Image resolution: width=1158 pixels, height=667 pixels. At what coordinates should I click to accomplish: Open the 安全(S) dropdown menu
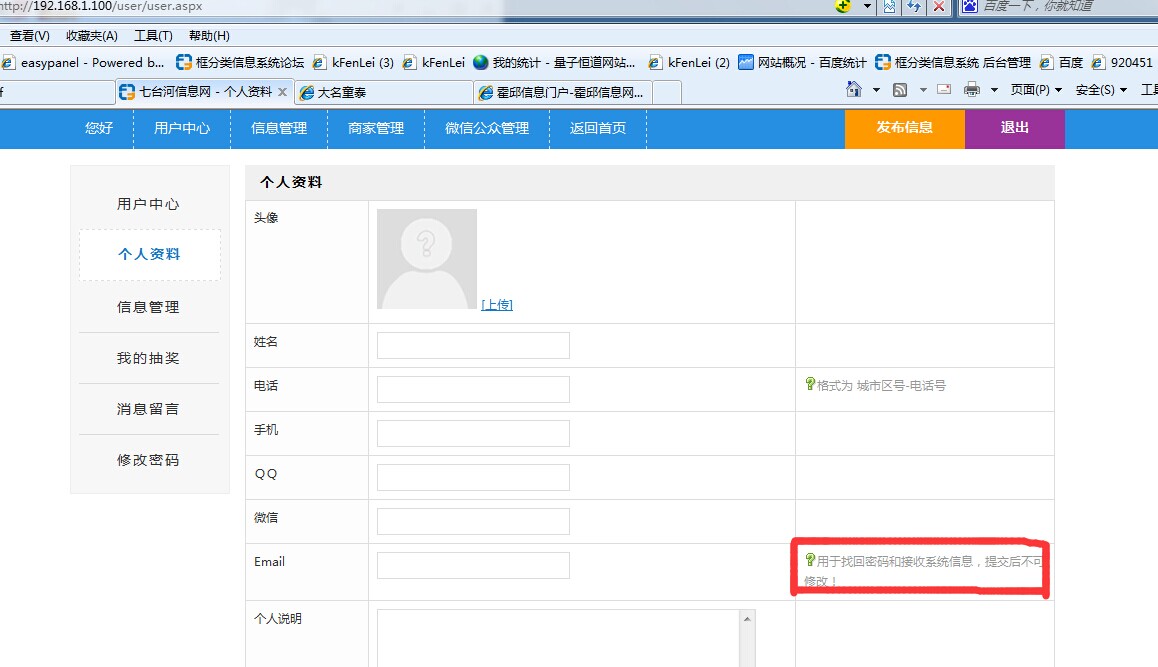click(1101, 90)
